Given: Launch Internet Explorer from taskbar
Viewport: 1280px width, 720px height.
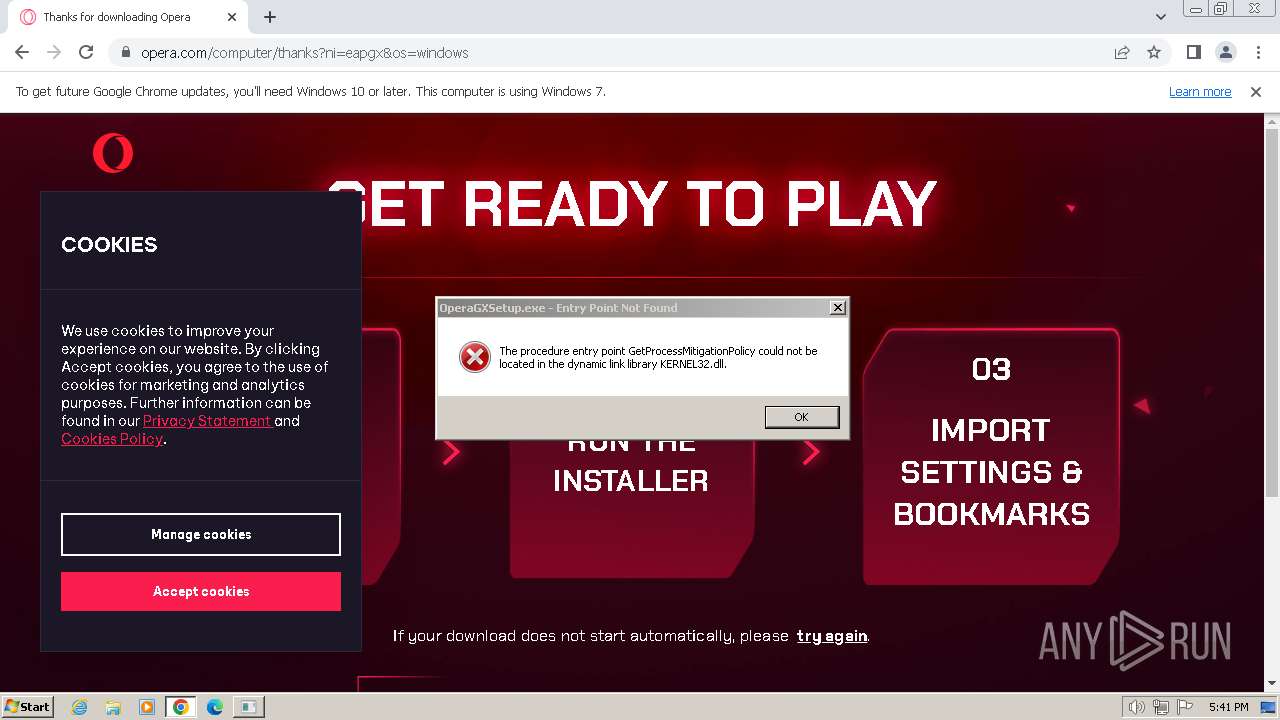Looking at the screenshot, I should [x=80, y=707].
